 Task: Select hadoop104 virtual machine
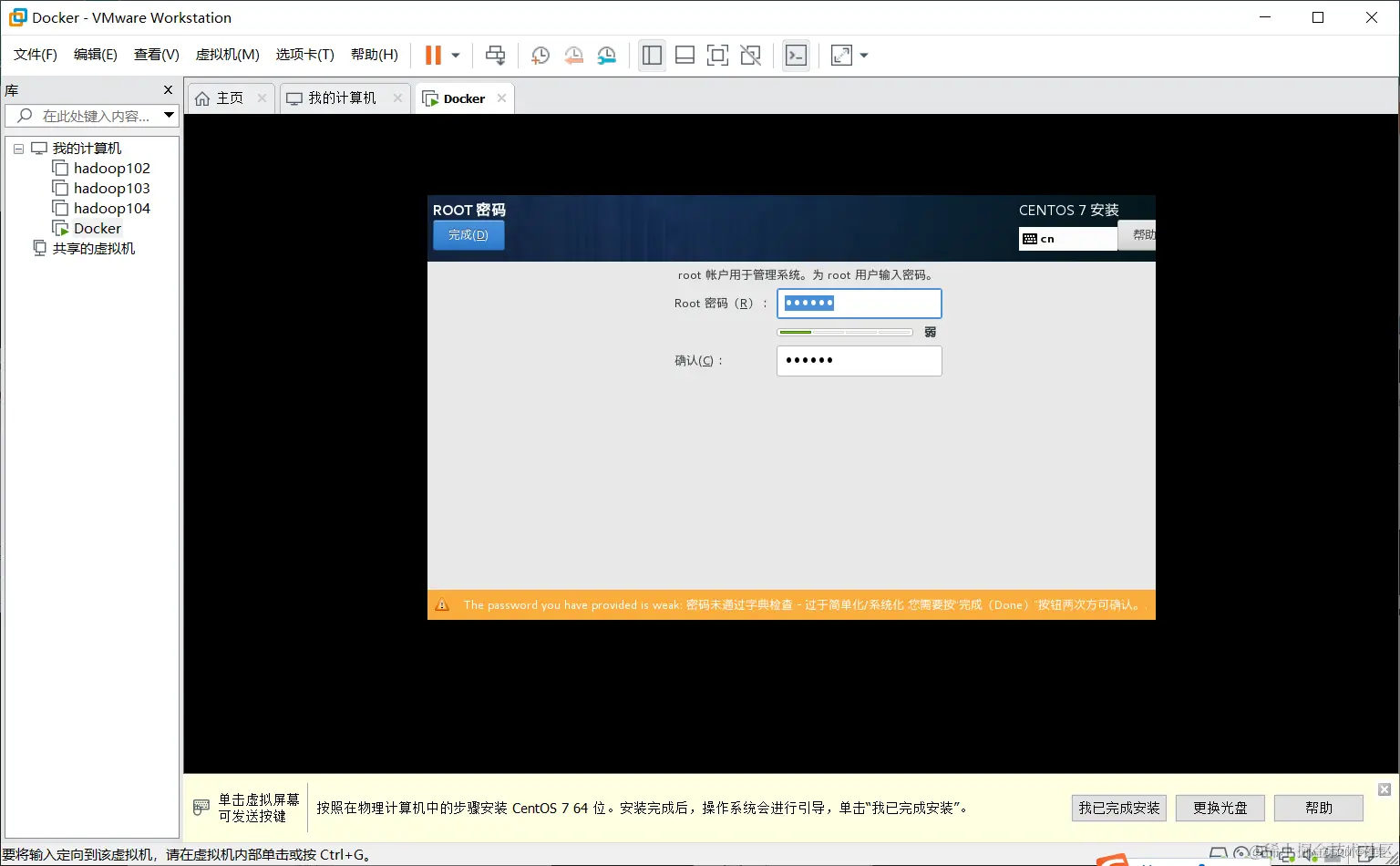[111, 208]
